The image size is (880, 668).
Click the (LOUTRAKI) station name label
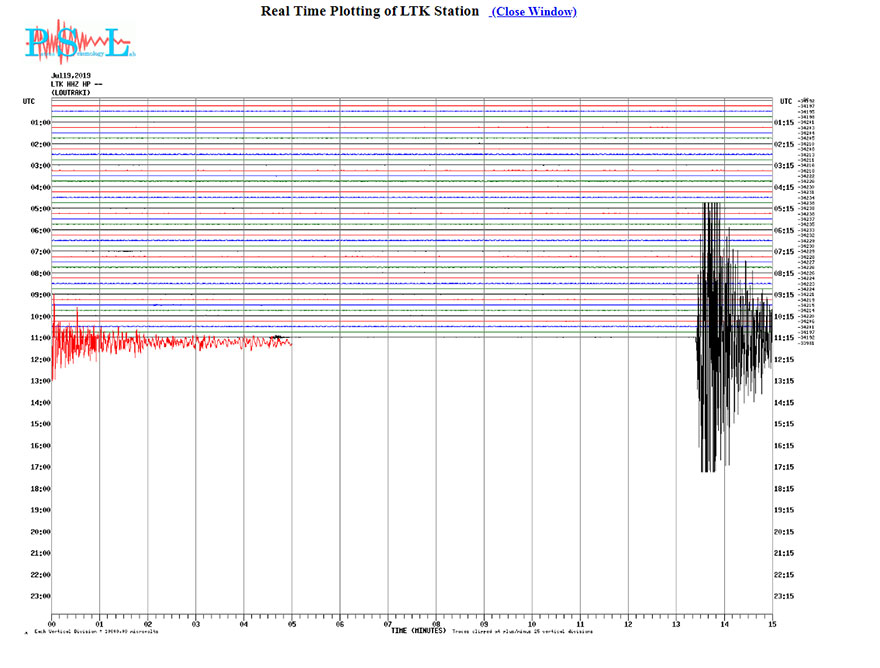[70, 92]
